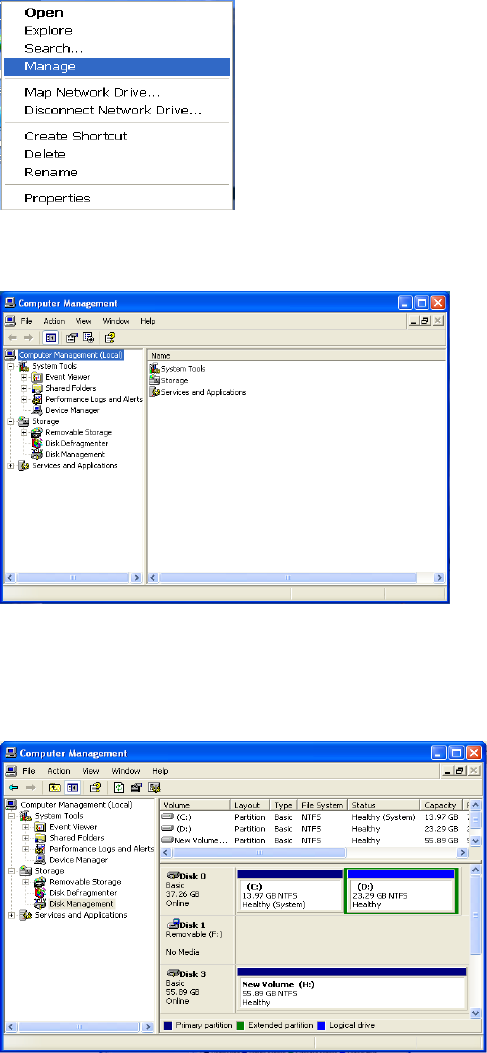
Task: Select the Storage icon in the Name list pane
Action: point(154,380)
